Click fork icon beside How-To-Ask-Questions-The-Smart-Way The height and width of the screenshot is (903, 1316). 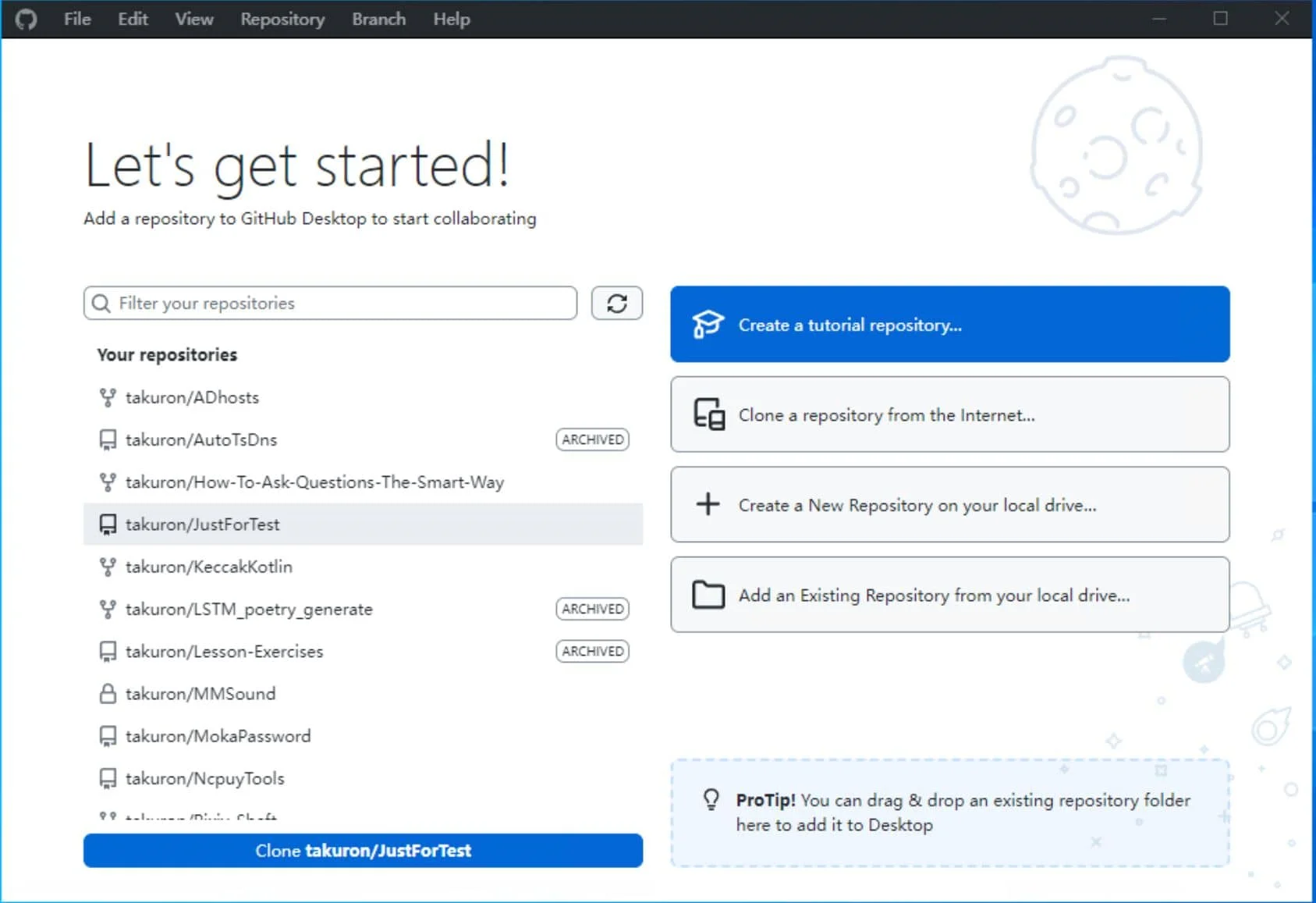(108, 482)
